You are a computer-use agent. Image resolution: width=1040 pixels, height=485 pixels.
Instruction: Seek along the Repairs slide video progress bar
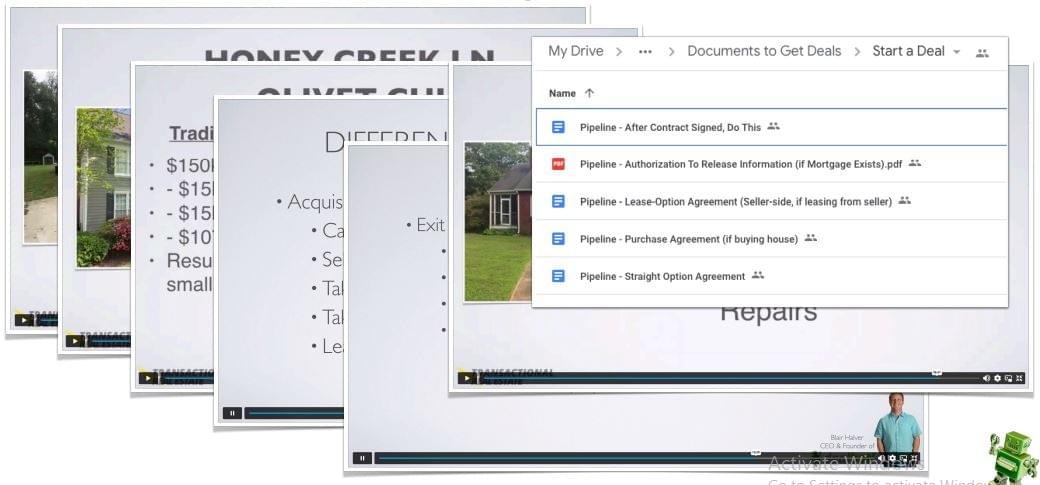[729, 378]
